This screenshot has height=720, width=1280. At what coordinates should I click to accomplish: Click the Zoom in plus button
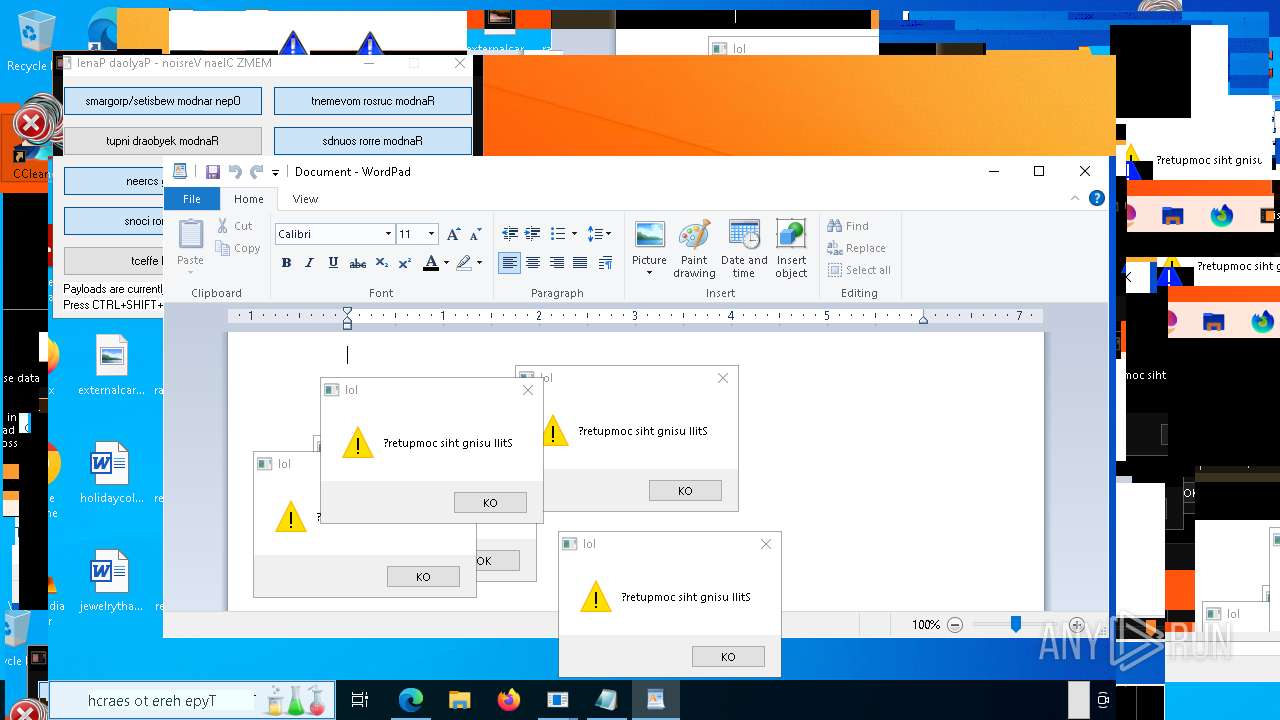(1077, 625)
